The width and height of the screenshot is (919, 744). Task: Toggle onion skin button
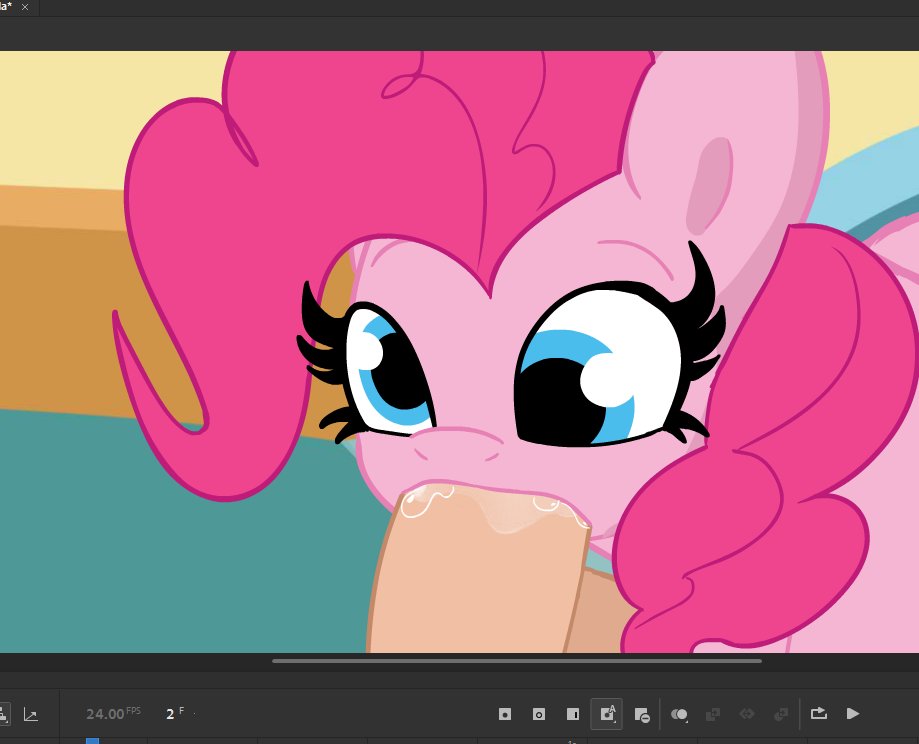[x=679, y=714]
